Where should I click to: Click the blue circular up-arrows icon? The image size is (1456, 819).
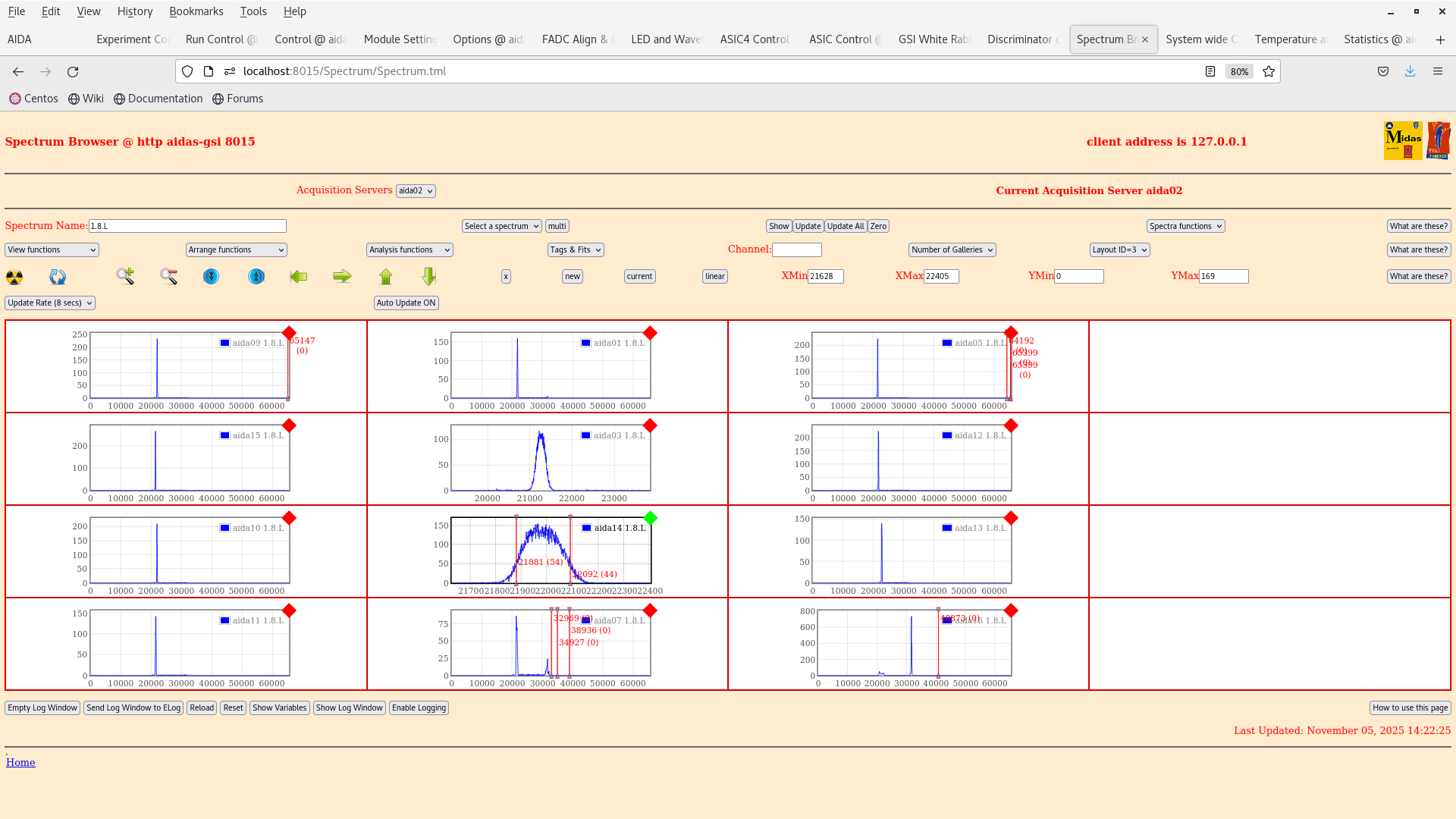click(x=256, y=277)
